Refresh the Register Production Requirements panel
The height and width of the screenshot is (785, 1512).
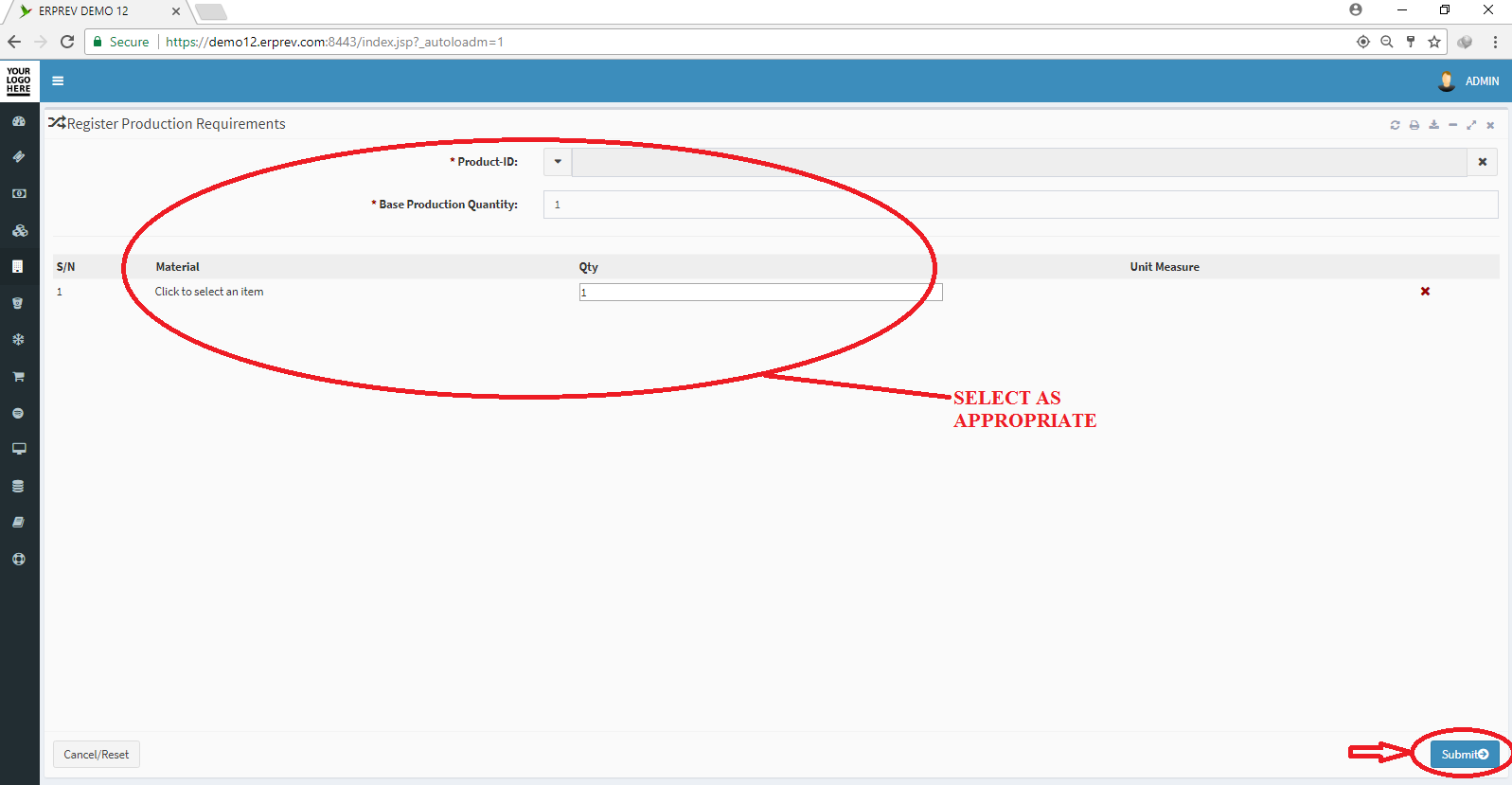pyautogui.click(x=1395, y=125)
